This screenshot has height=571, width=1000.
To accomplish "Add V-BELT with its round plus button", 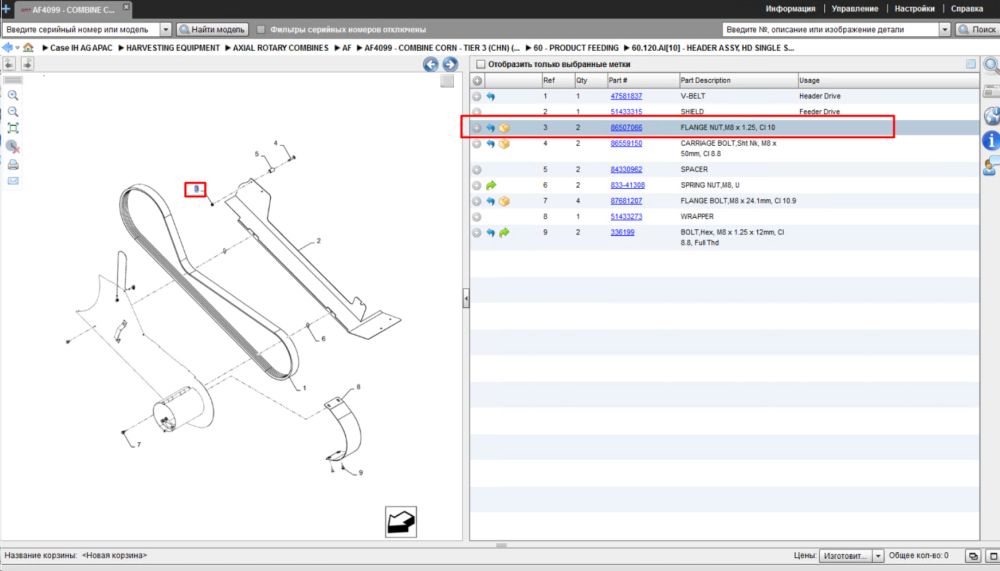I will click(476, 96).
